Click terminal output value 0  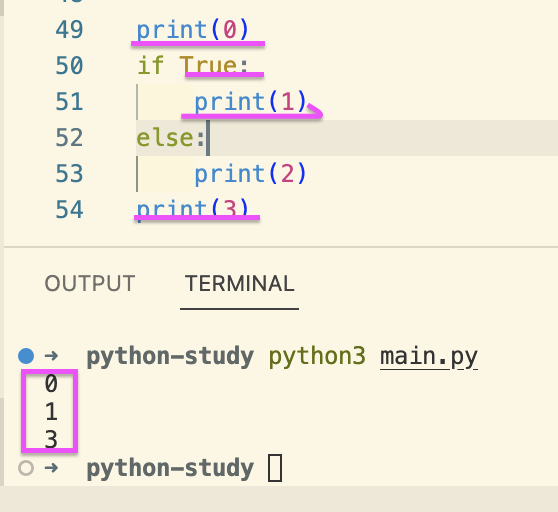(x=51, y=384)
